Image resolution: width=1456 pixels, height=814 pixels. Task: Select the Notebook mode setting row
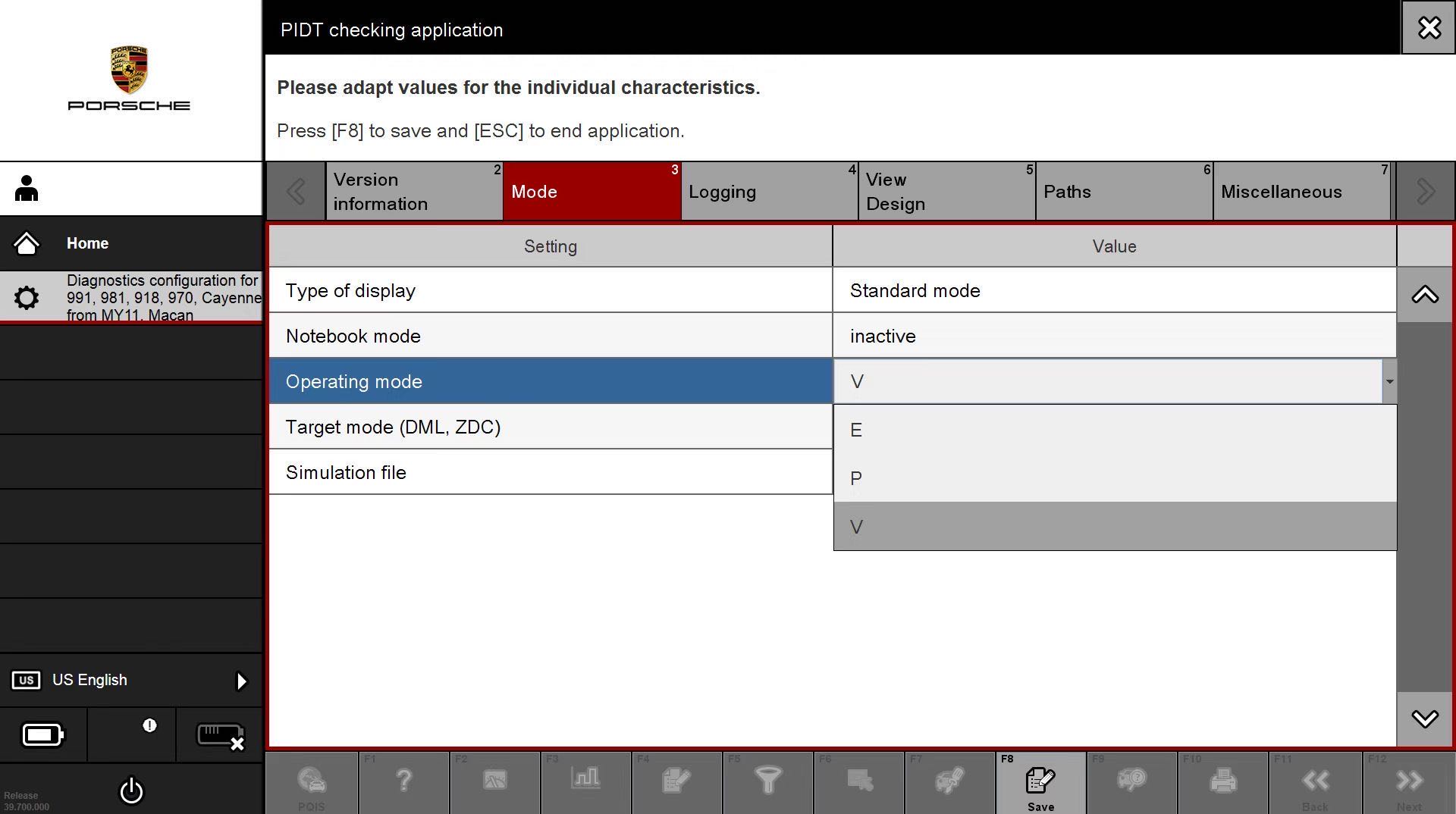coord(551,336)
